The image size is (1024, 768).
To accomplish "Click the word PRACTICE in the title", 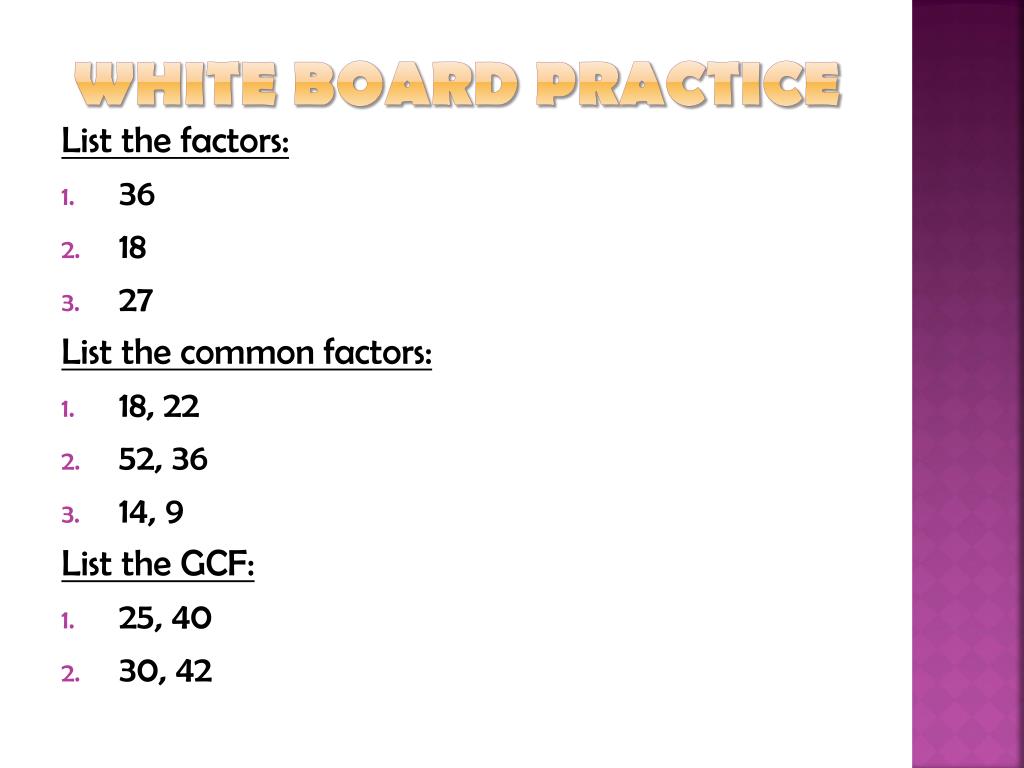I will (689, 84).
